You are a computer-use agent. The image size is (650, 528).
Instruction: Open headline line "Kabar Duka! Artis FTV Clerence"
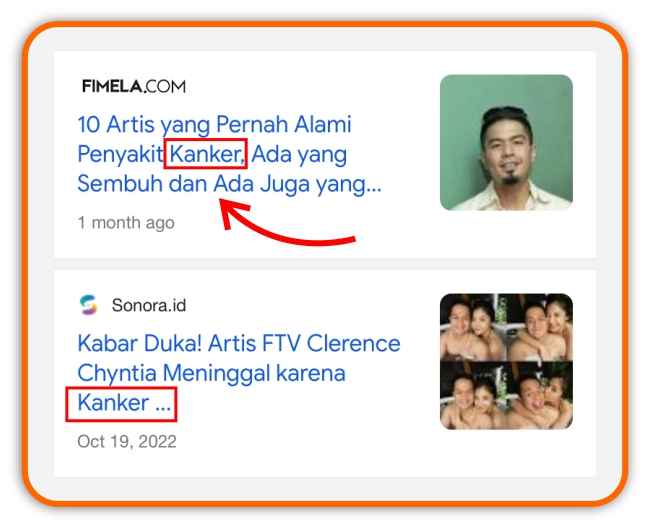(x=239, y=344)
